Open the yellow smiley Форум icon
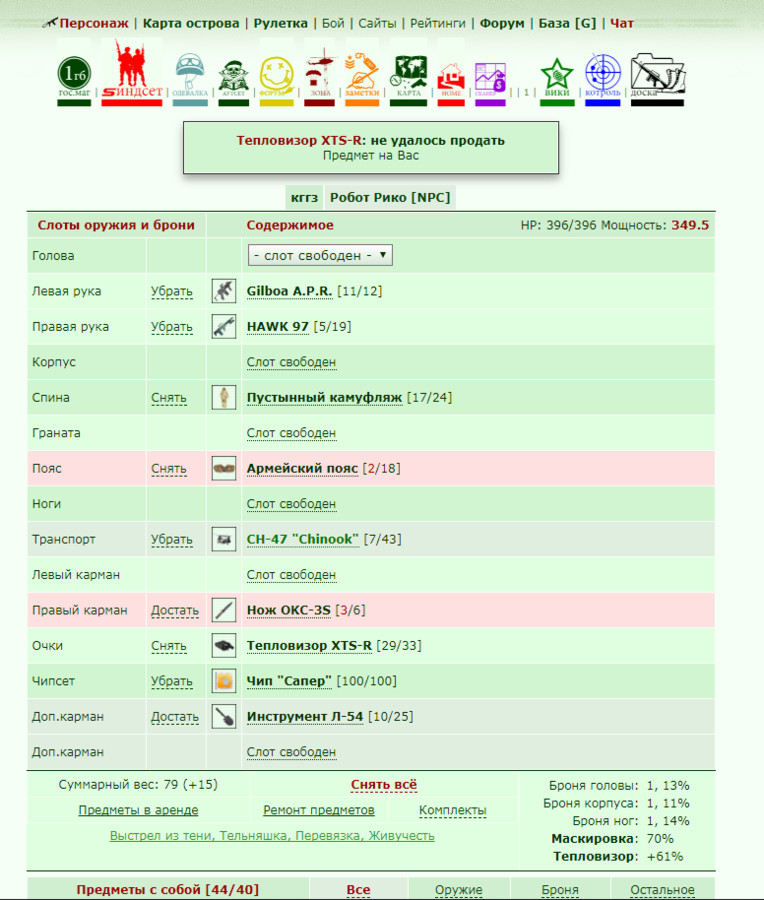The image size is (764, 900). (276, 79)
